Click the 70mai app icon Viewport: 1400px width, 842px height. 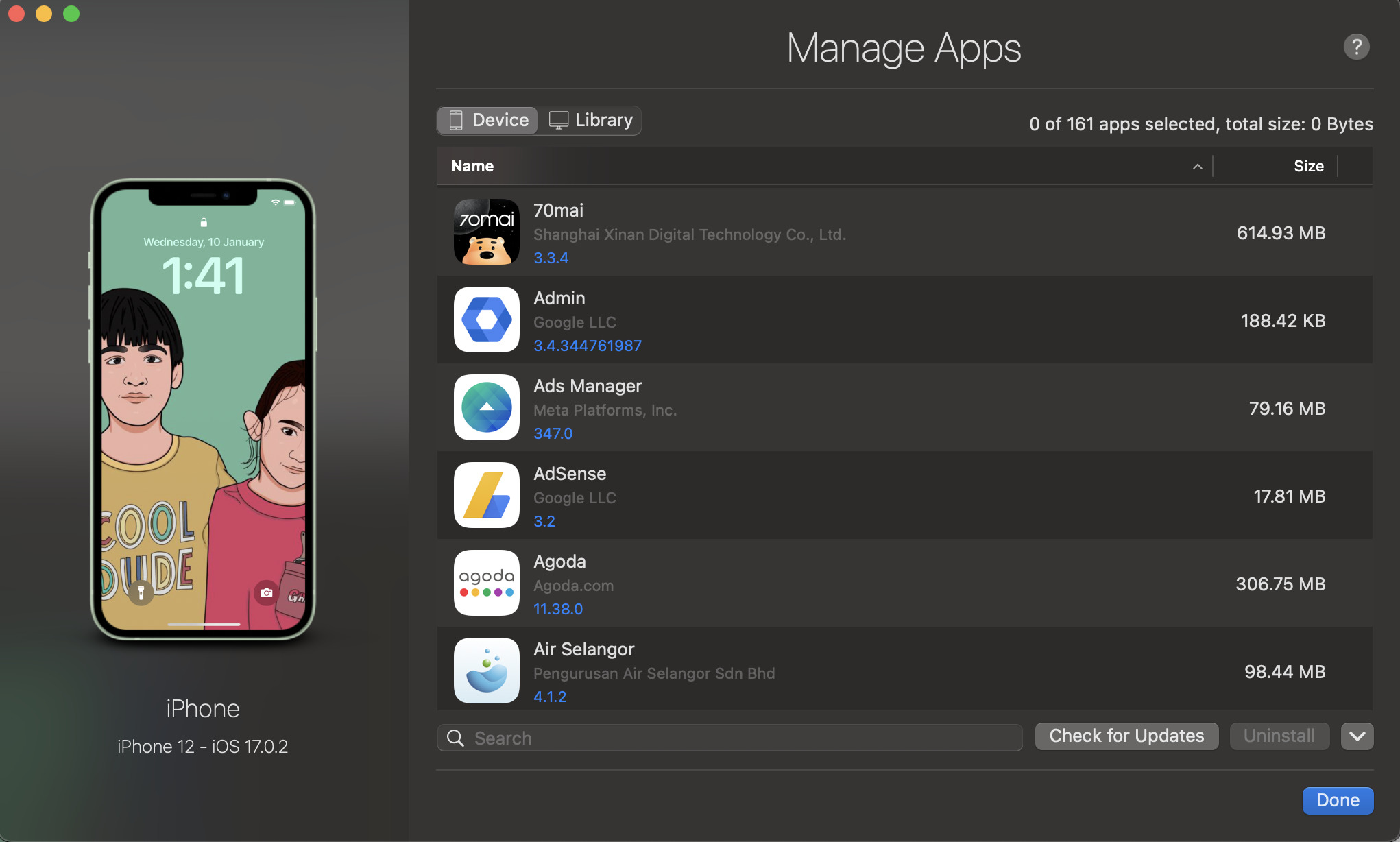click(x=486, y=232)
